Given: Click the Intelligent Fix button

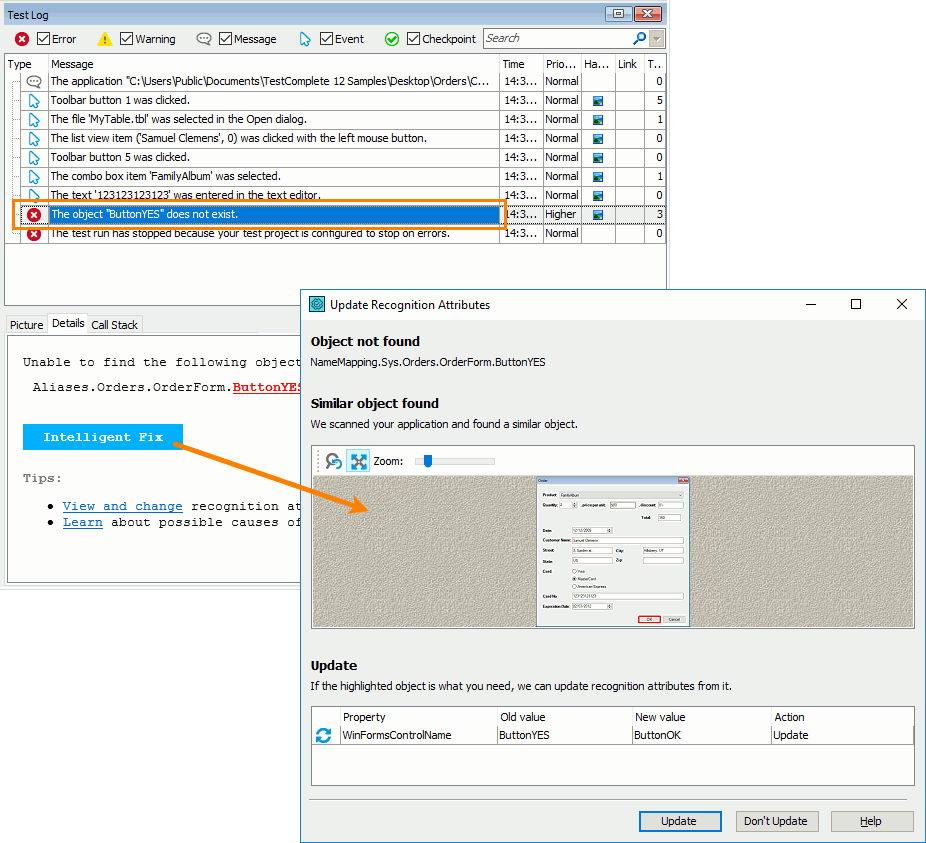Looking at the screenshot, I should 102,437.
